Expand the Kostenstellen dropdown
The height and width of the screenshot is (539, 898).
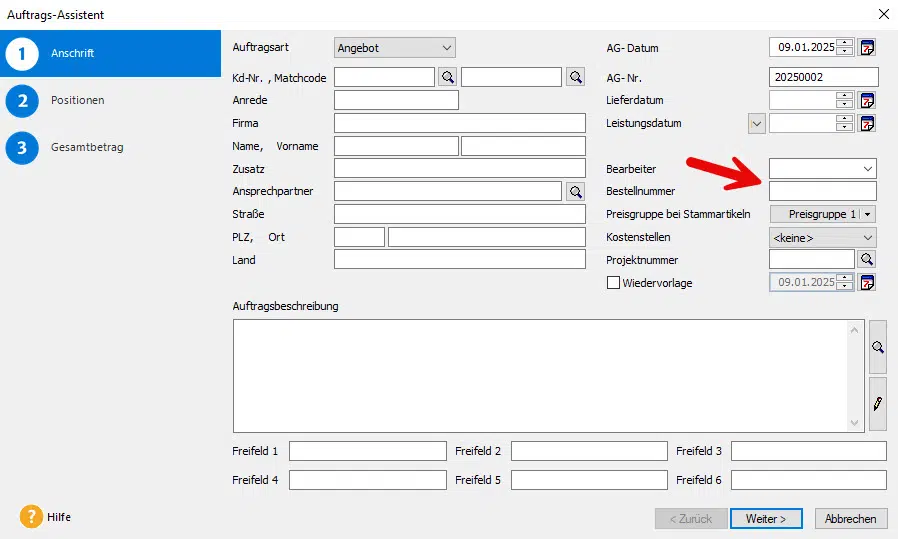click(867, 238)
